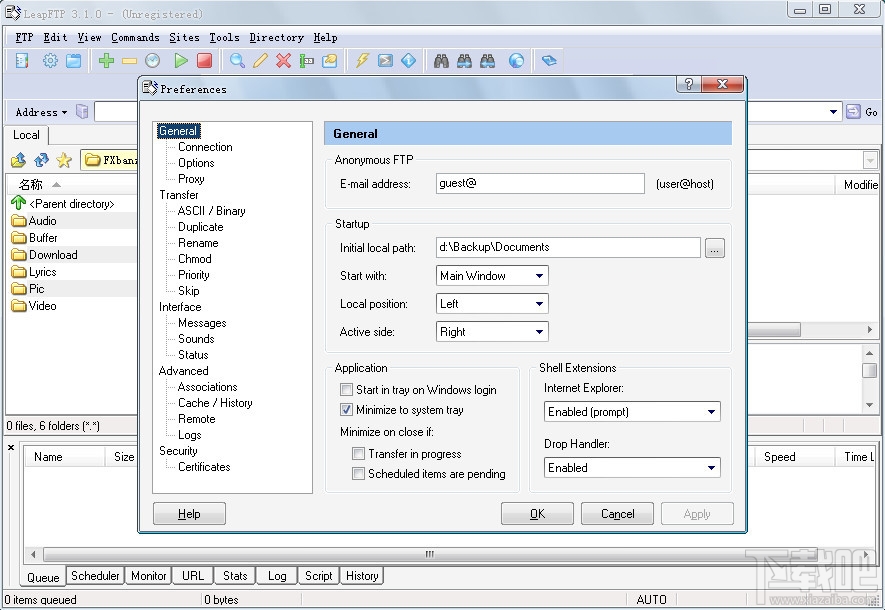Open preferences gear icon in toolbar
This screenshot has width=885, height=610.
50,60
